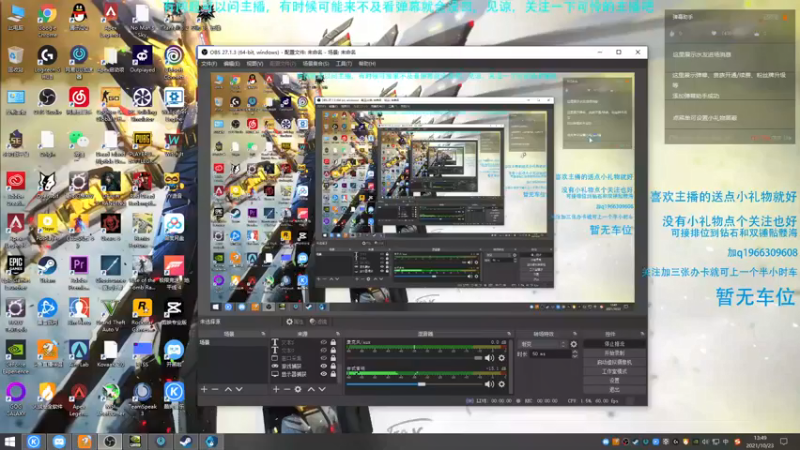The width and height of the screenshot is (800, 450).
Task: Move scene down in Scenes list
Action: 239,389
